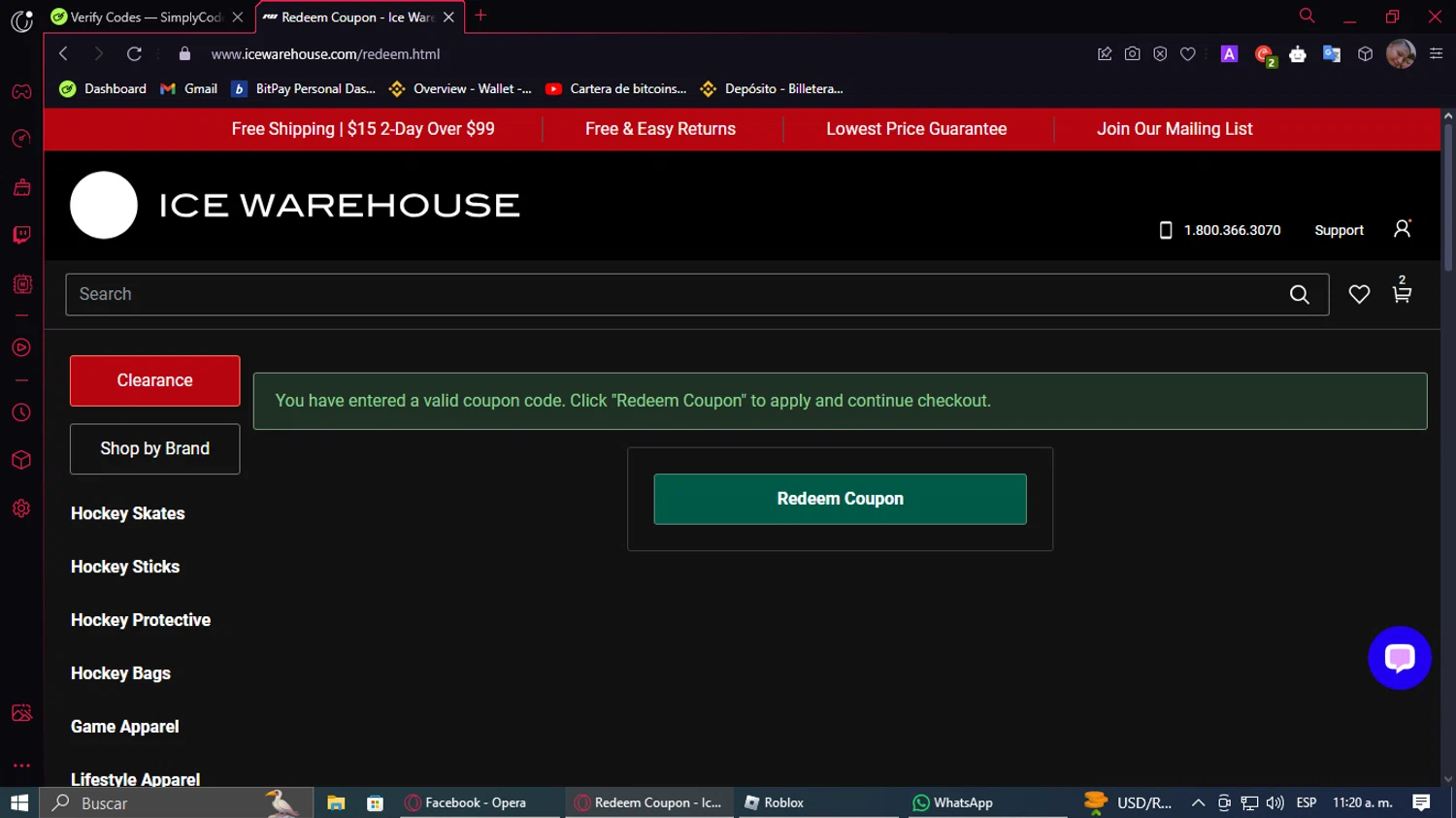
Task: Open the extensions cube icon in toolbar
Action: tap(1366, 54)
